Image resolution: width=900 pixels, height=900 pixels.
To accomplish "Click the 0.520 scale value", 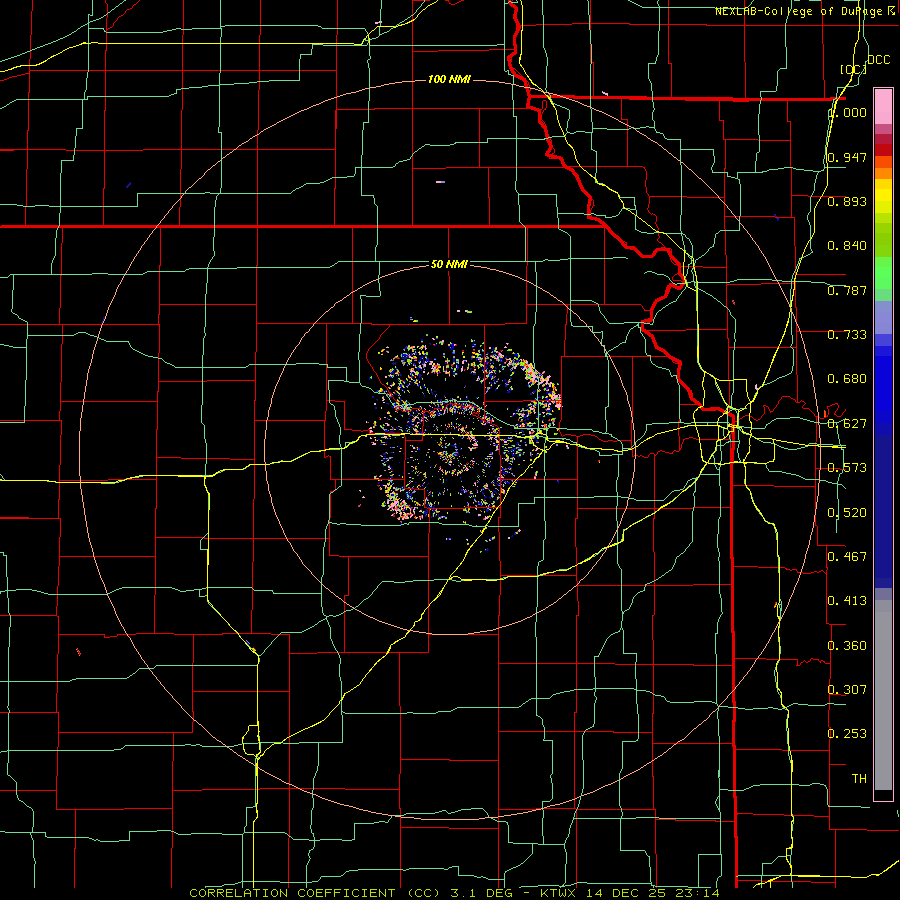I will coord(847,513).
